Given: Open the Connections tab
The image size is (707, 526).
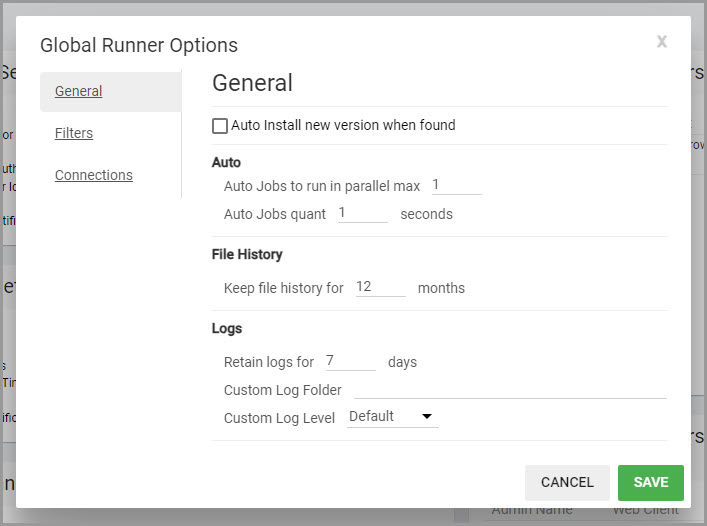Looking at the screenshot, I should click(94, 175).
